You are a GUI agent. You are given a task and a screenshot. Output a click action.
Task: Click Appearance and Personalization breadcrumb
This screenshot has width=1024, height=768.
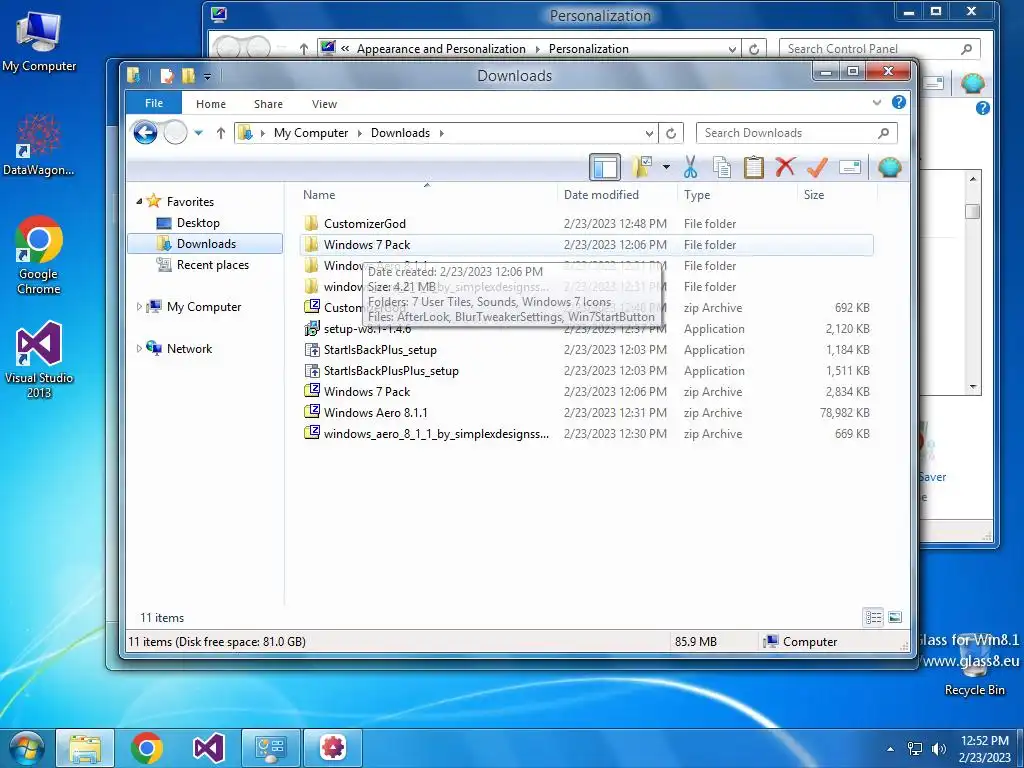(441, 49)
